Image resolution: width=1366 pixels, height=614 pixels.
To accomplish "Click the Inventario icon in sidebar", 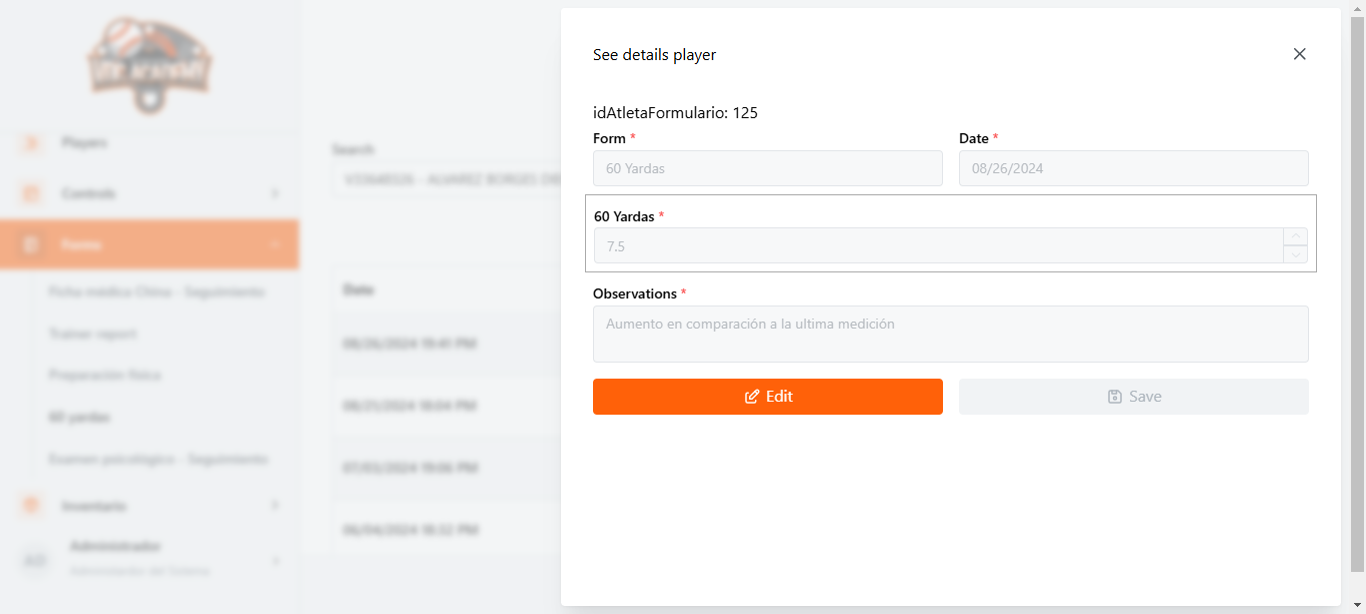I will click(x=31, y=506).
